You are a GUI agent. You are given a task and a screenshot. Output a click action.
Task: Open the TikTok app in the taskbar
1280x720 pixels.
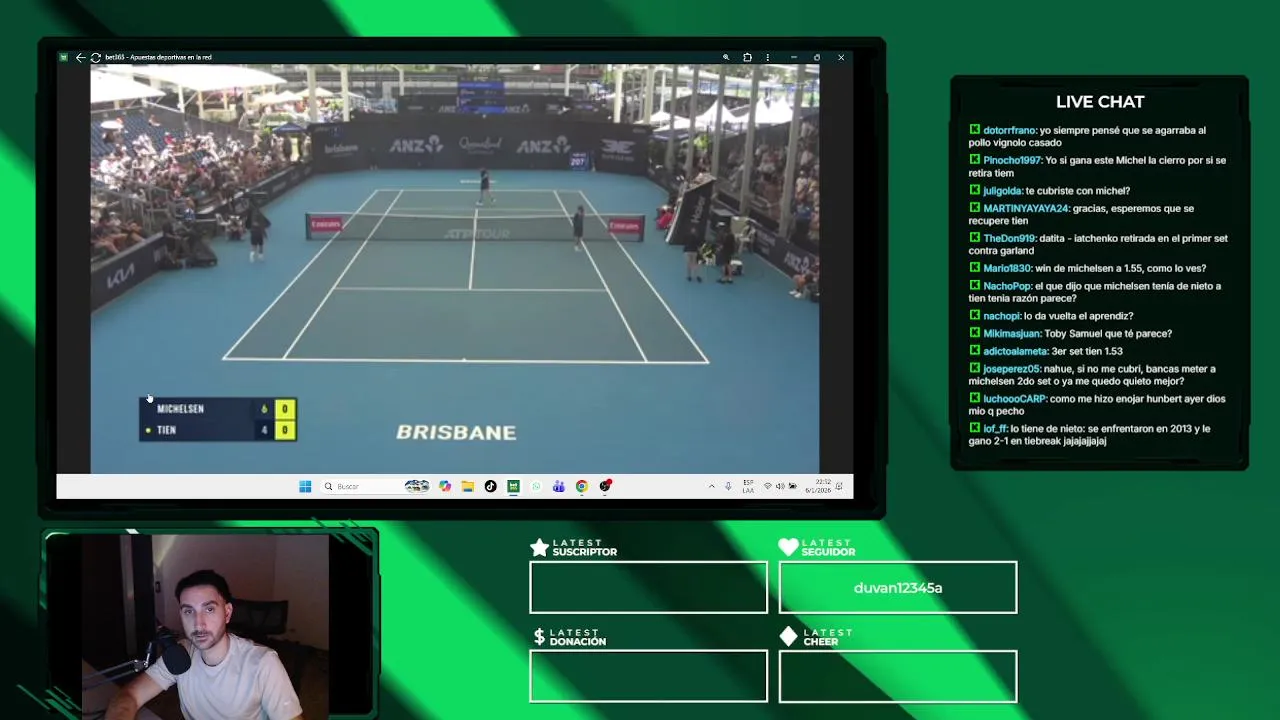click(x=490, y=487)
